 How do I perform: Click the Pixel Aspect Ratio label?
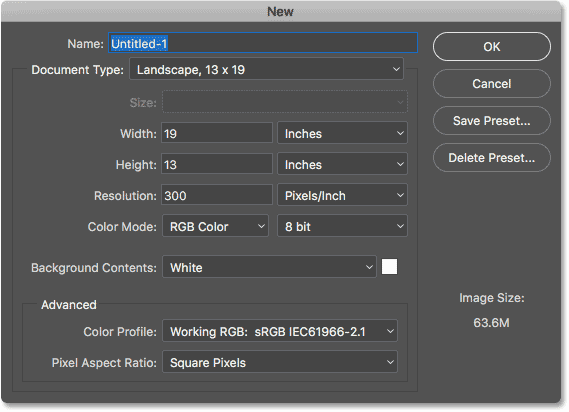click(x=104, y=363)
